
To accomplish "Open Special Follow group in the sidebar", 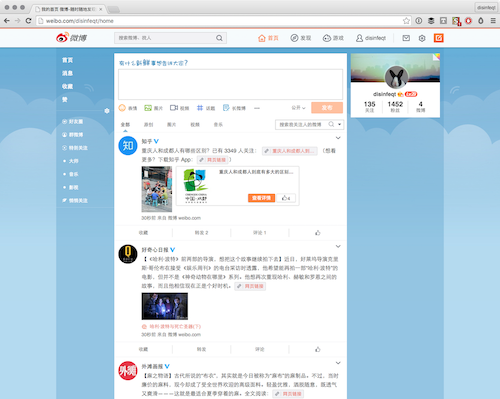I will coord(75,148).
